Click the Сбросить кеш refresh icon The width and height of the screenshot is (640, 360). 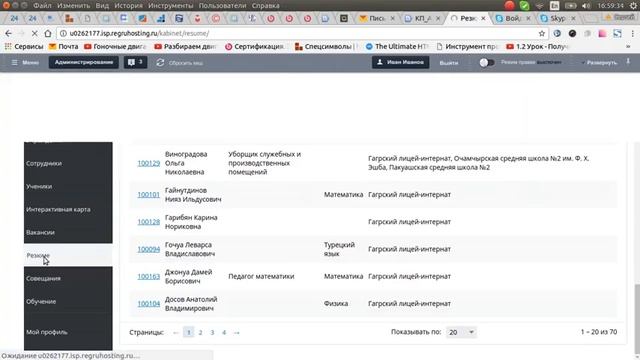(160, 62)
